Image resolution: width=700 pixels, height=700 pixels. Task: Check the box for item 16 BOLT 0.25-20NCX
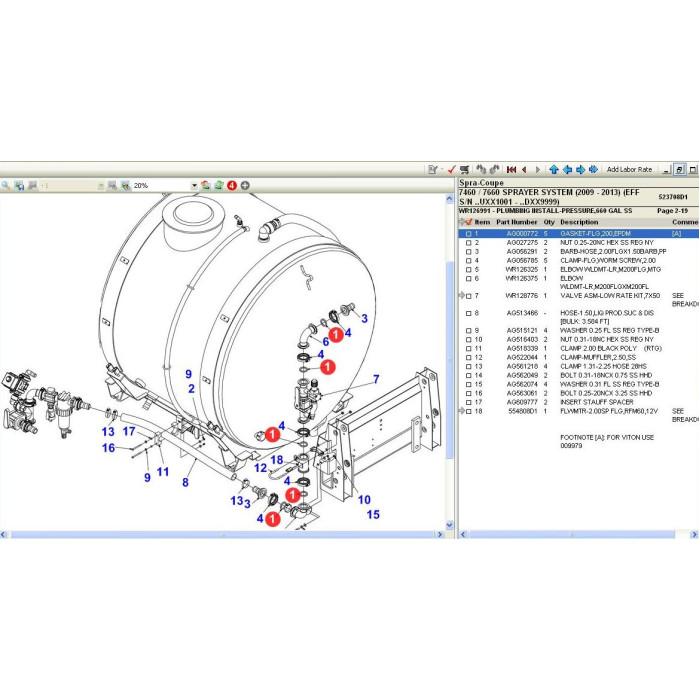pyautogui.click(x=469, y=393)
